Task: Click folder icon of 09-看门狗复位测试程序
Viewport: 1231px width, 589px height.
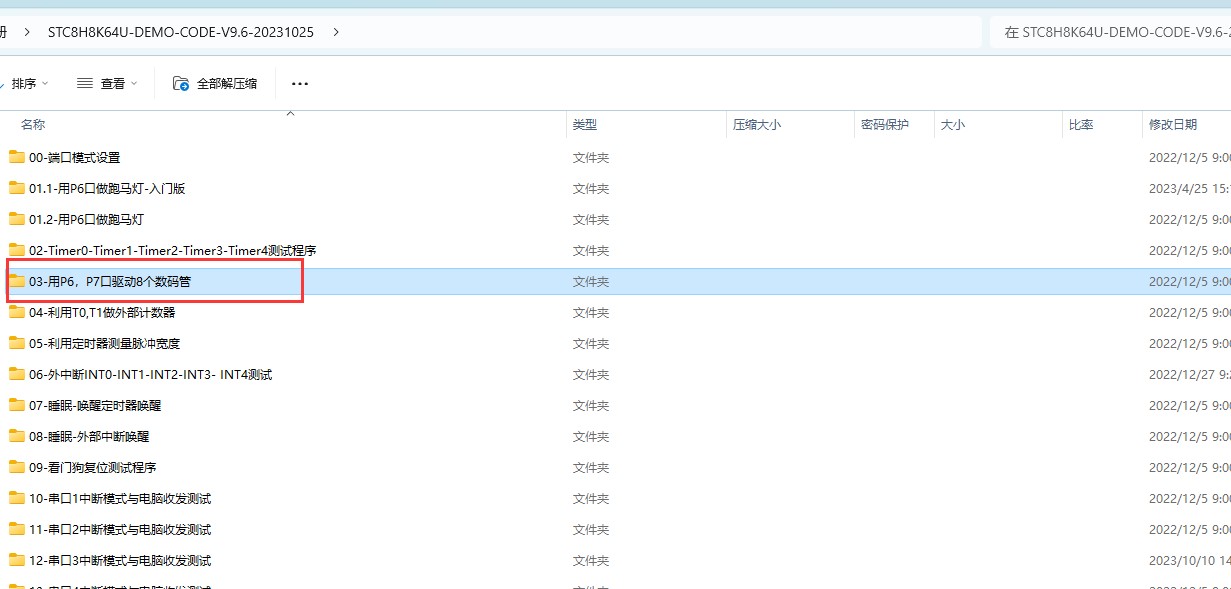Action: coord(17,467)
